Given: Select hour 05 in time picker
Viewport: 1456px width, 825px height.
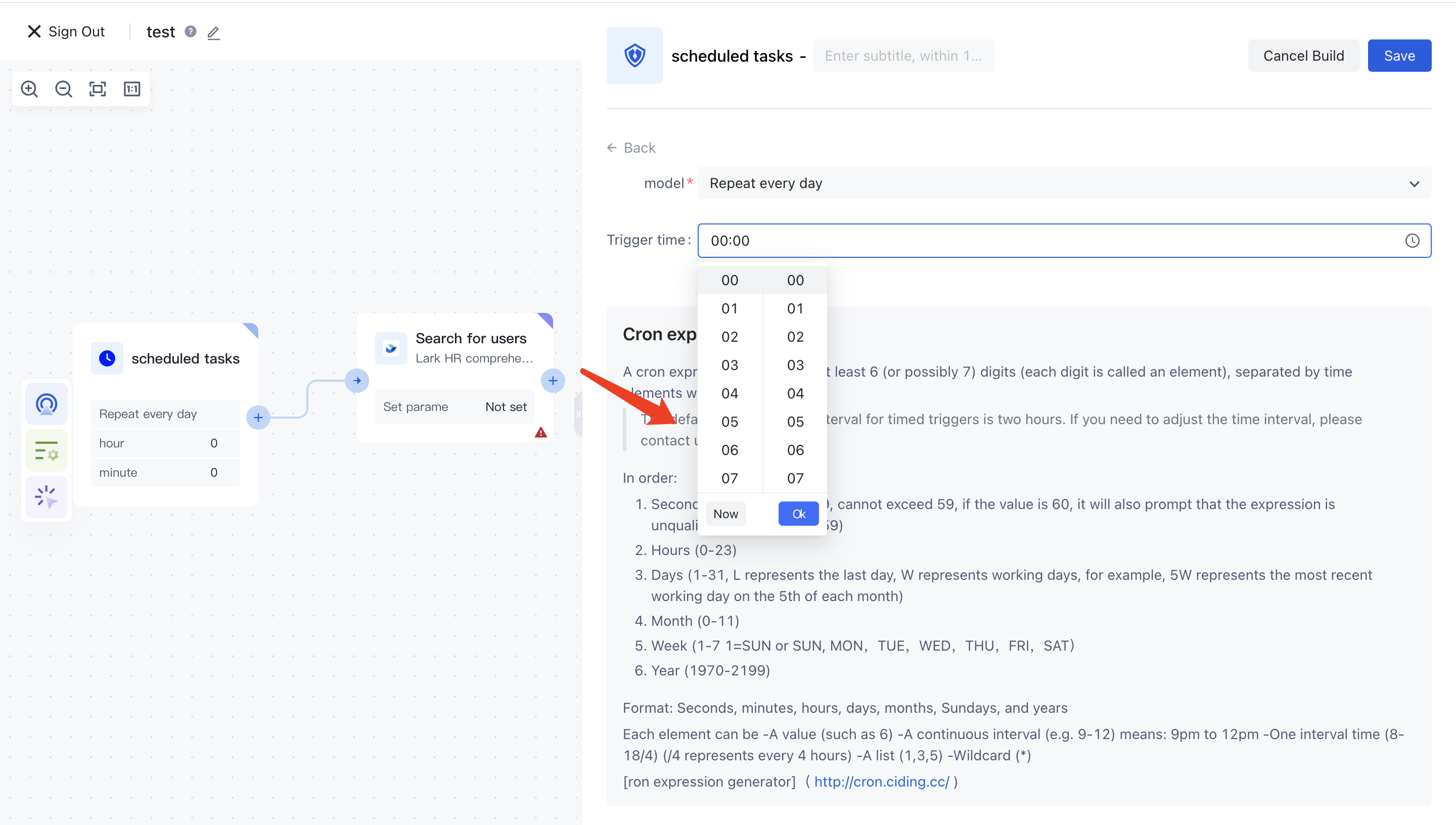Looking at the screenshot, I should [x=730, y=422].
